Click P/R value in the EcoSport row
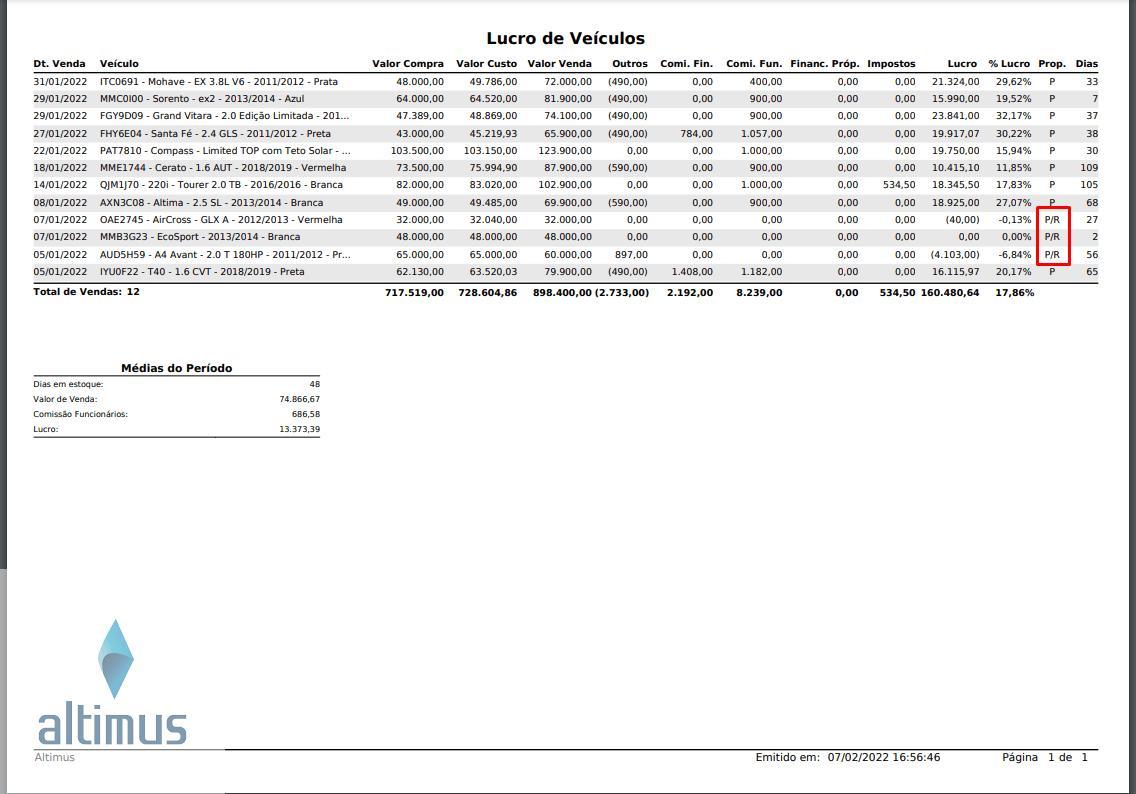Viewport: 1136px width, 794px height. coord(1051,237)
